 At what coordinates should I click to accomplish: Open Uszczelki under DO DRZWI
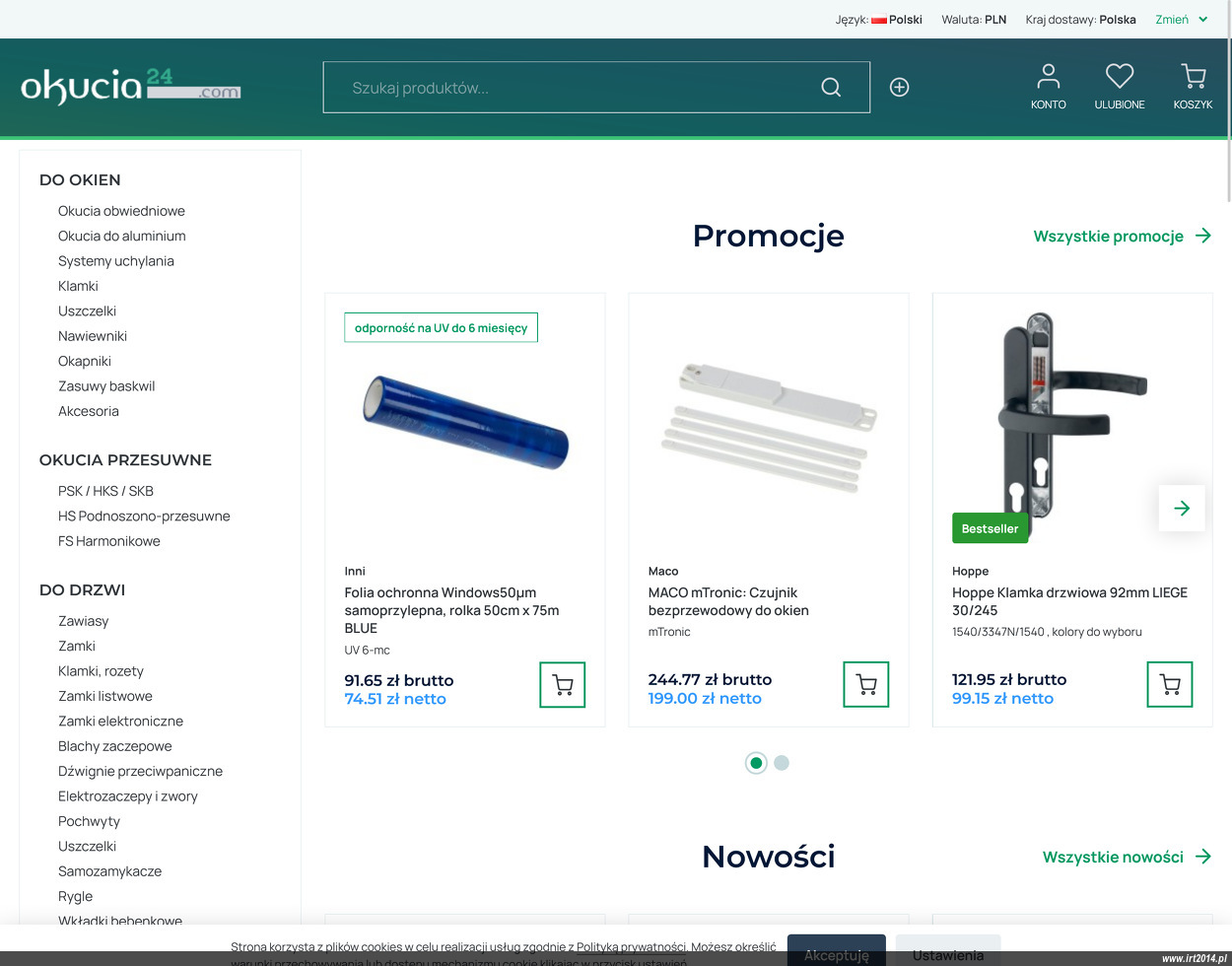point(87,847)
